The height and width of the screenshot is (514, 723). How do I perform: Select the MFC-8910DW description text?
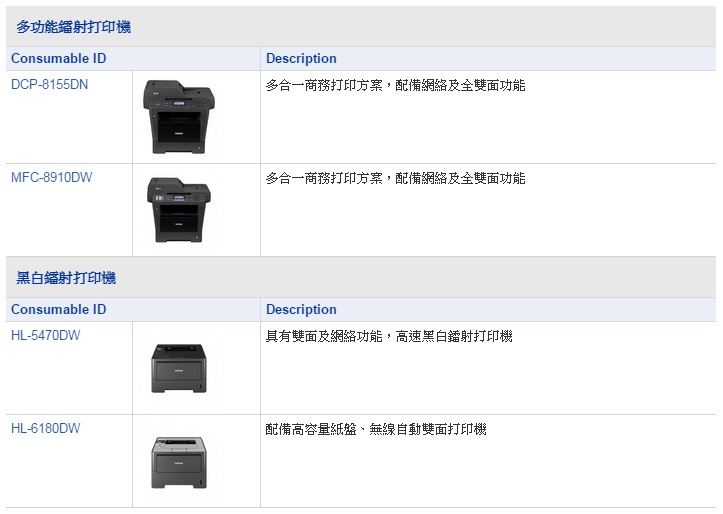(x=395, y=178)
